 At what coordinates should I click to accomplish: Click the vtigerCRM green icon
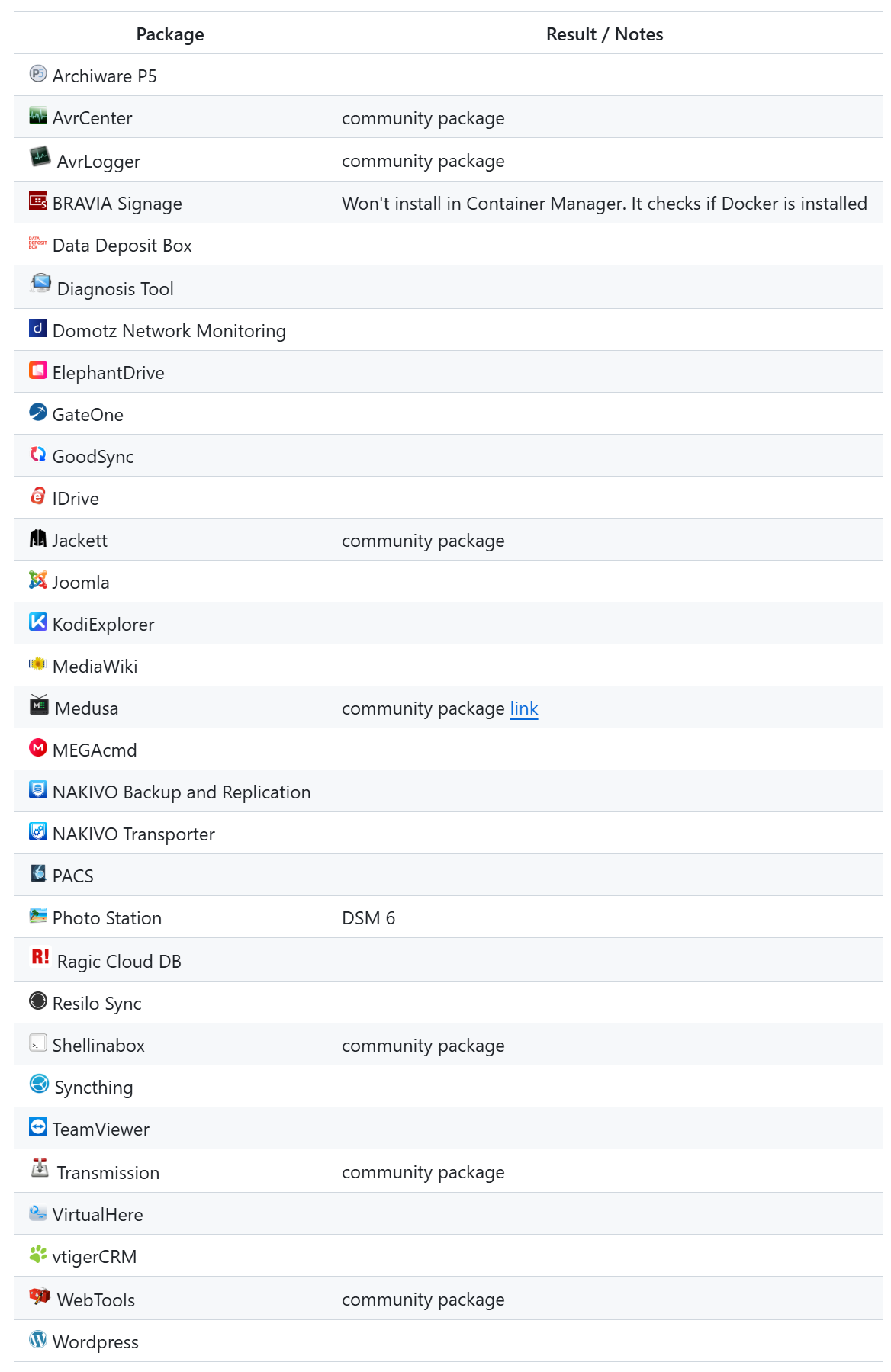coord(38,1255)
